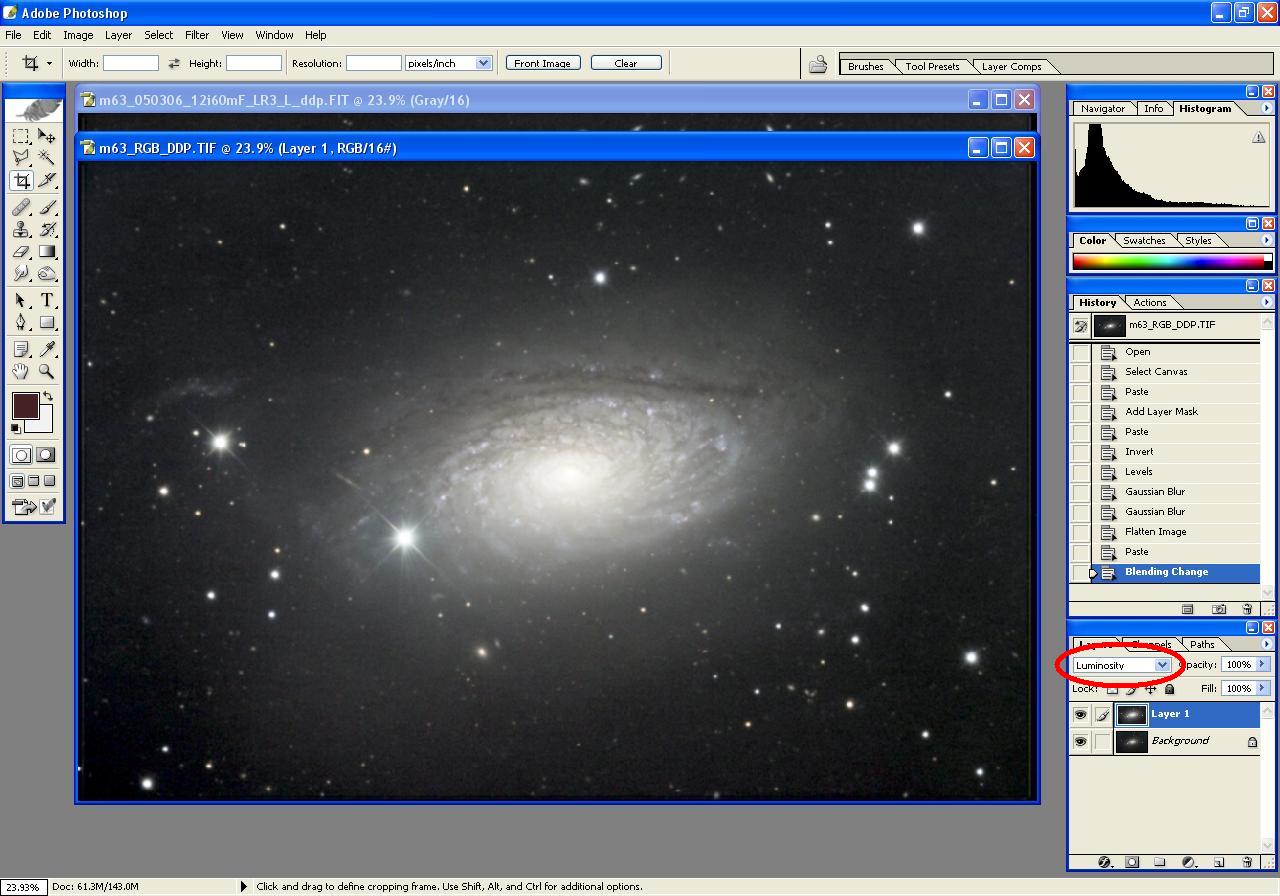
Task: Open the Filter menu
Action: point(197,35)
